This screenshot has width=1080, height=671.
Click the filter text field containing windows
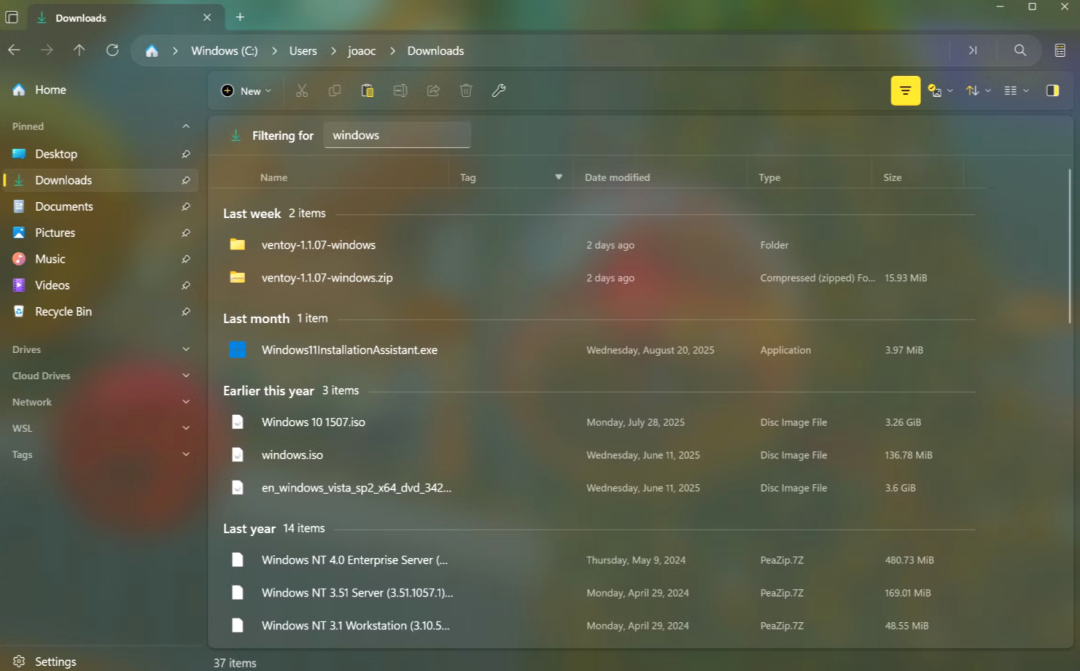(x=397, y=135)
